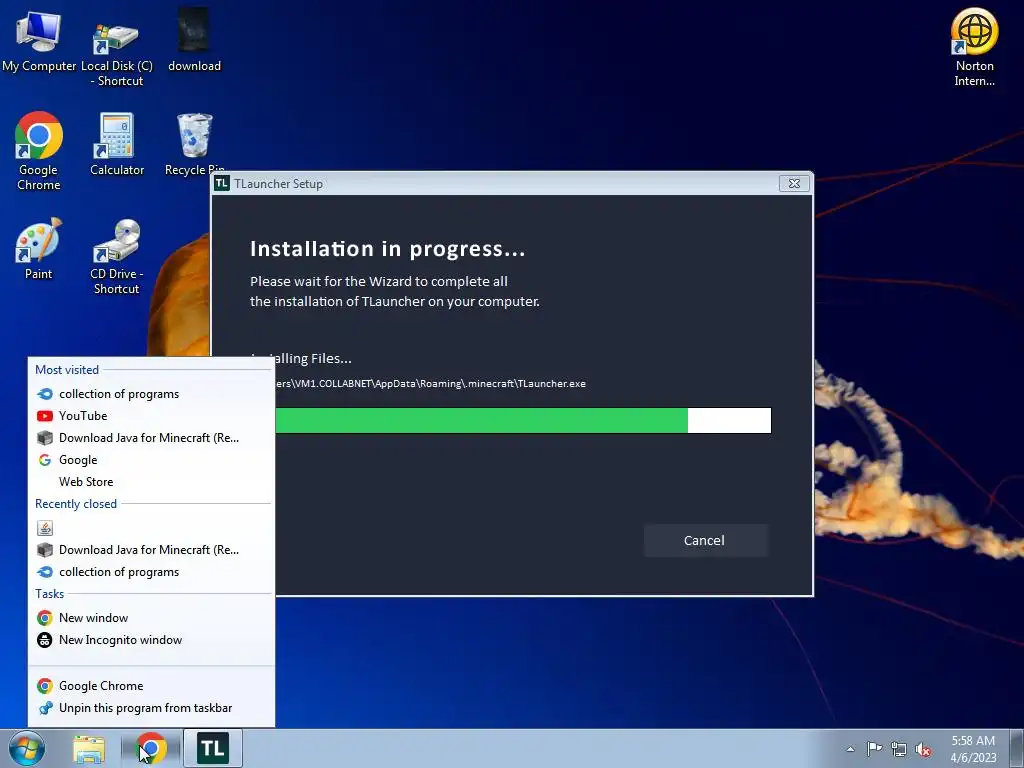This screenshot has height=768, width=1024.
Task: Click Chrome icon in taskbar
Action: click(151, 748)
